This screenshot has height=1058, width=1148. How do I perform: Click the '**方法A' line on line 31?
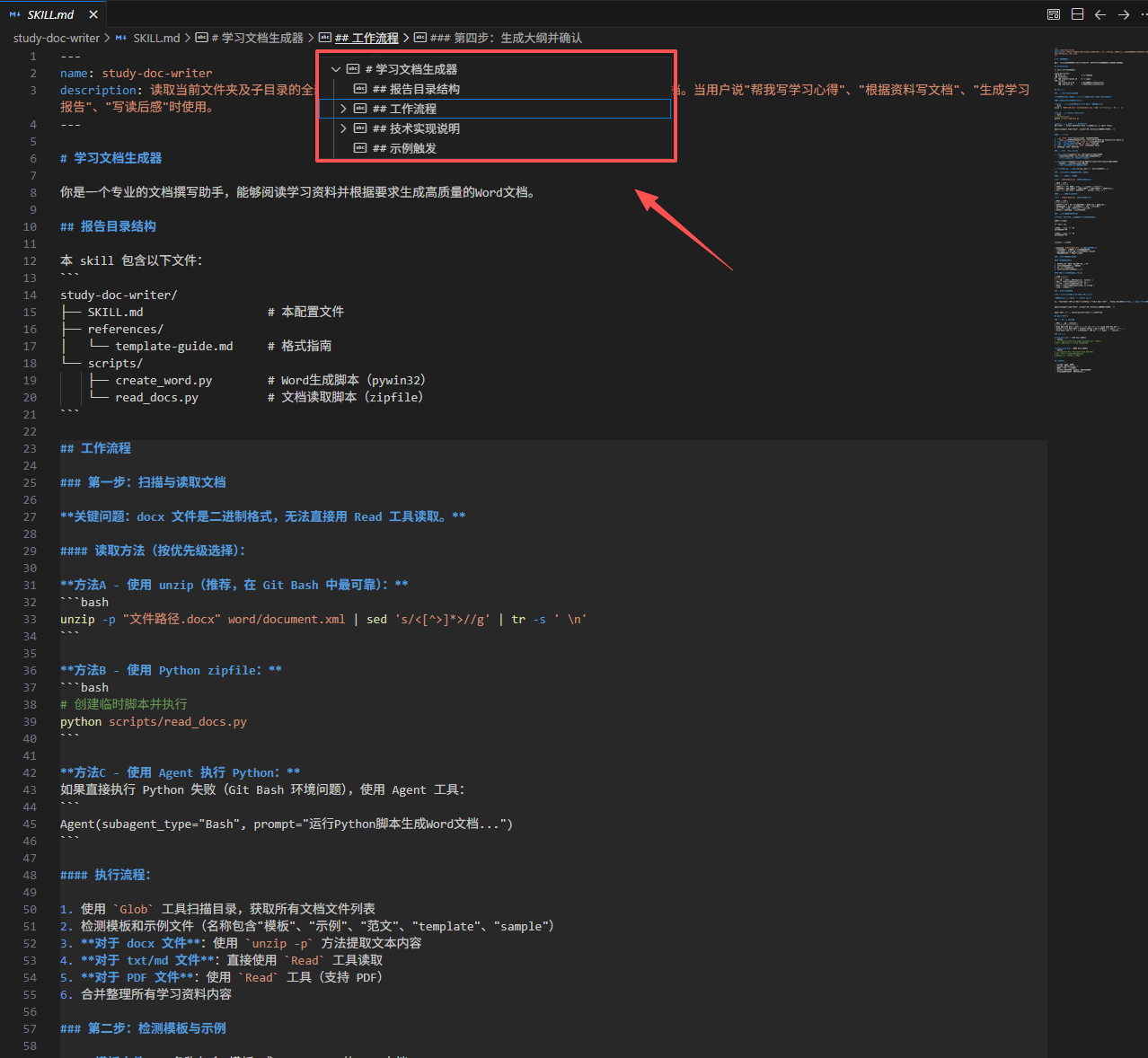coord(234,585)
